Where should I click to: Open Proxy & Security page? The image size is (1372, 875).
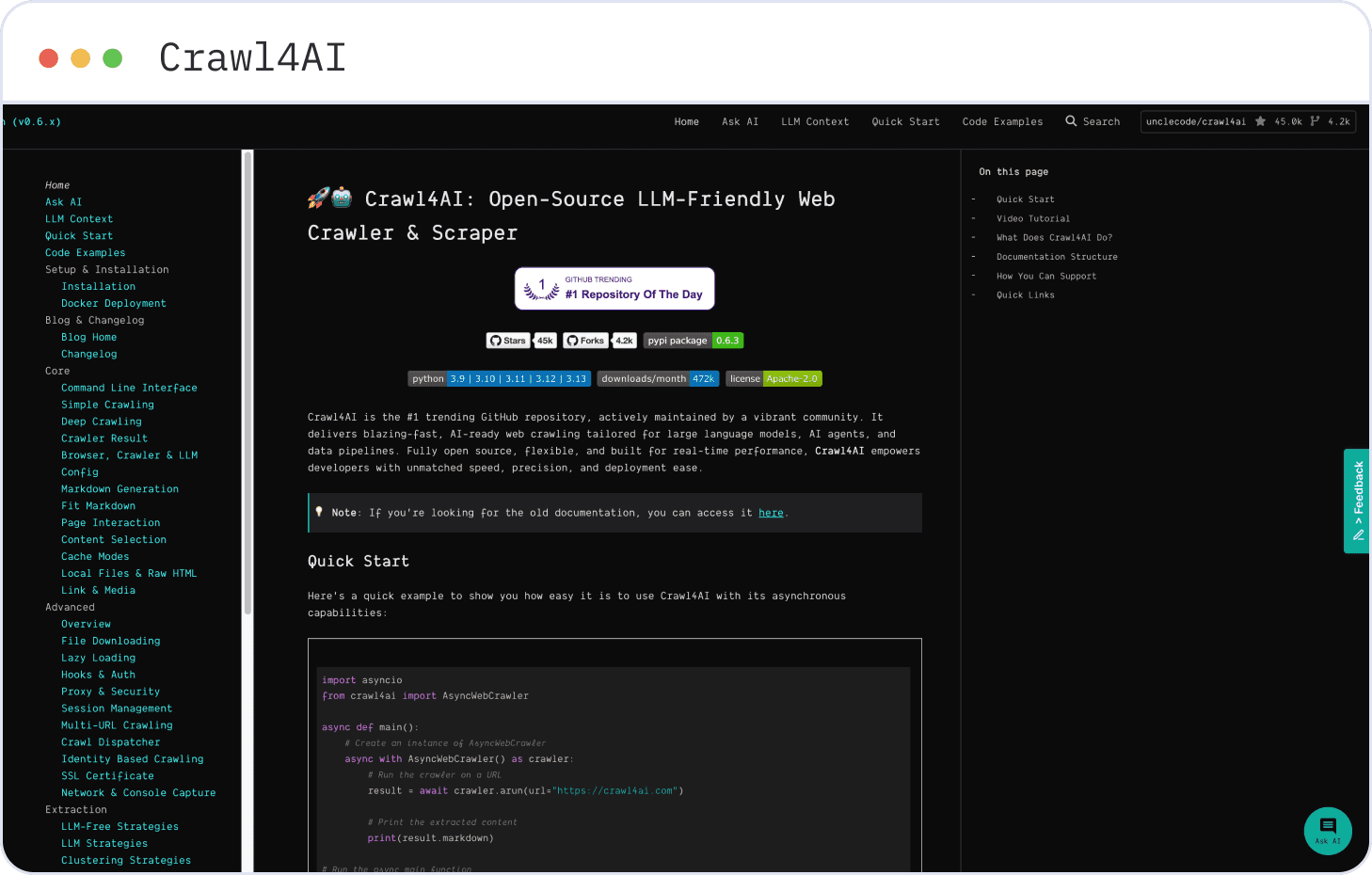(111, 692)
